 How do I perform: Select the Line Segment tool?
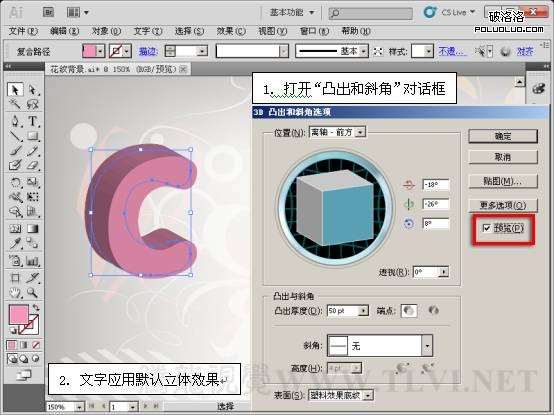pos(15,136)
